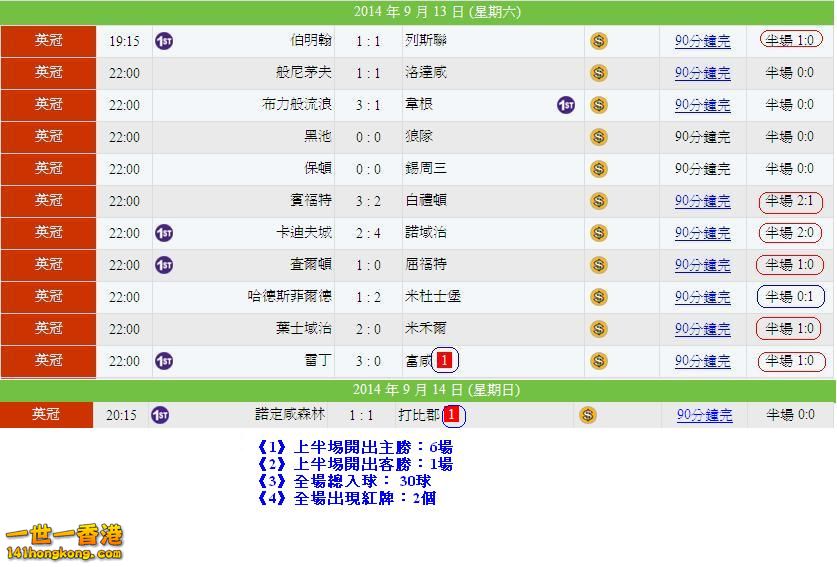Click the gold coin icon for 卡迪夫城 vs 諾域治
The image size is (837, 567).
[x=599, y=233]
